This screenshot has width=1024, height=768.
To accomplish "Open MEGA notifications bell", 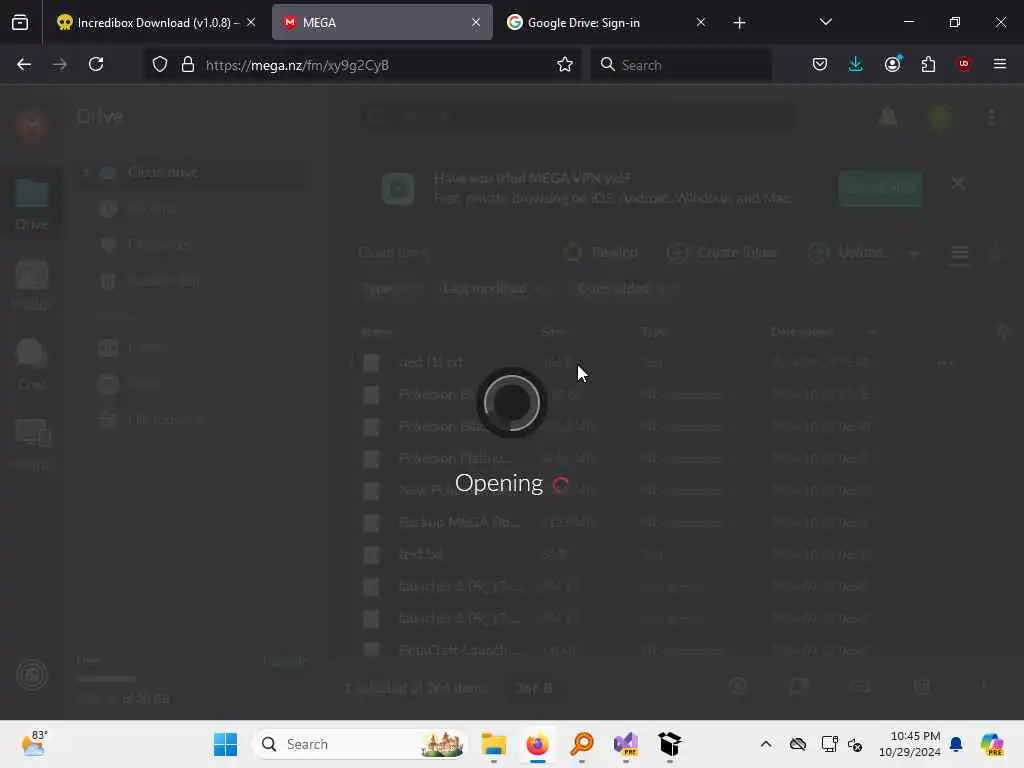I will (x=888, y=118).
